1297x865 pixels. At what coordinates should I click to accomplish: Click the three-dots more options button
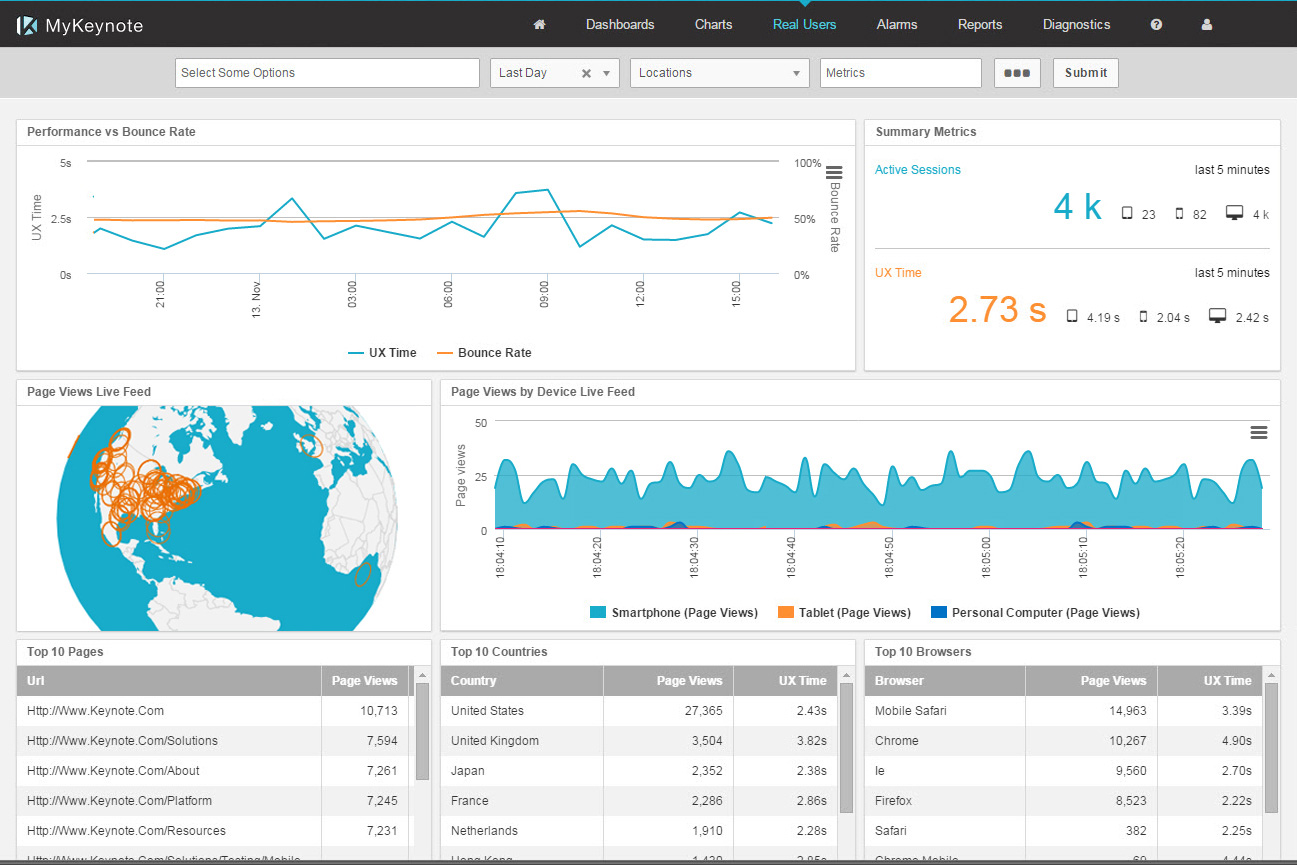point(1017,73)
